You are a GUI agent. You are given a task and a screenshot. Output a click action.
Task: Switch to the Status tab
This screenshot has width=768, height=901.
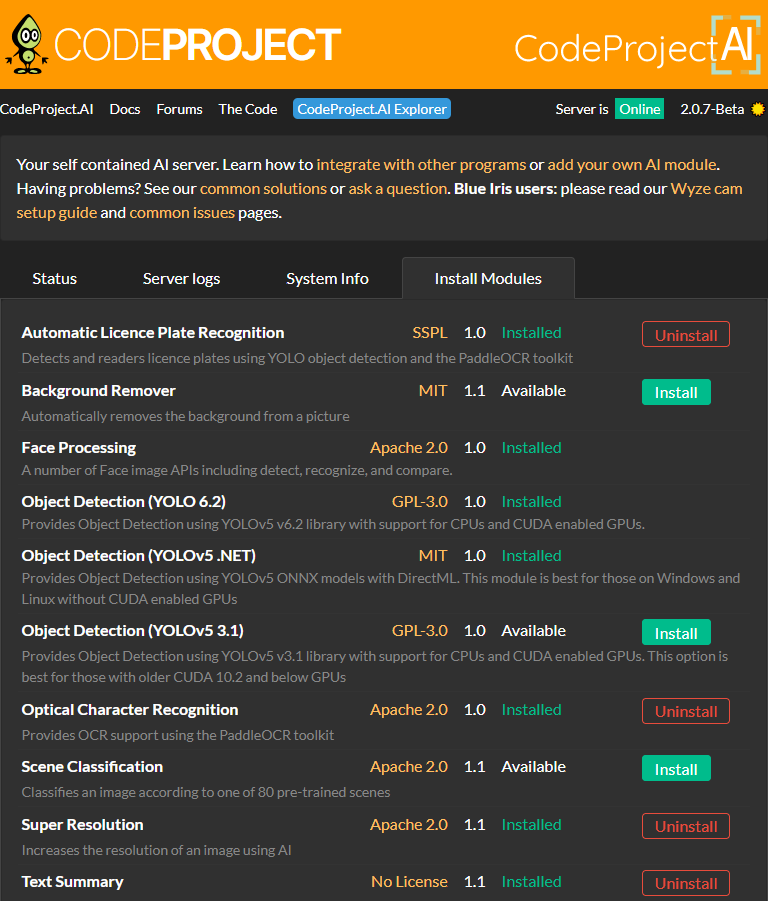point(55,279)
